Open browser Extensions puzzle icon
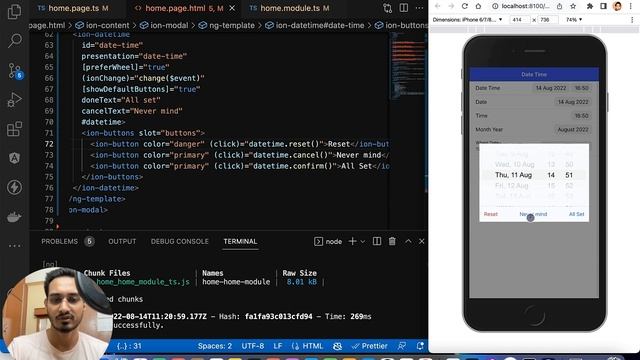Viewport: 640px width, 360px height. pos(590,6)
